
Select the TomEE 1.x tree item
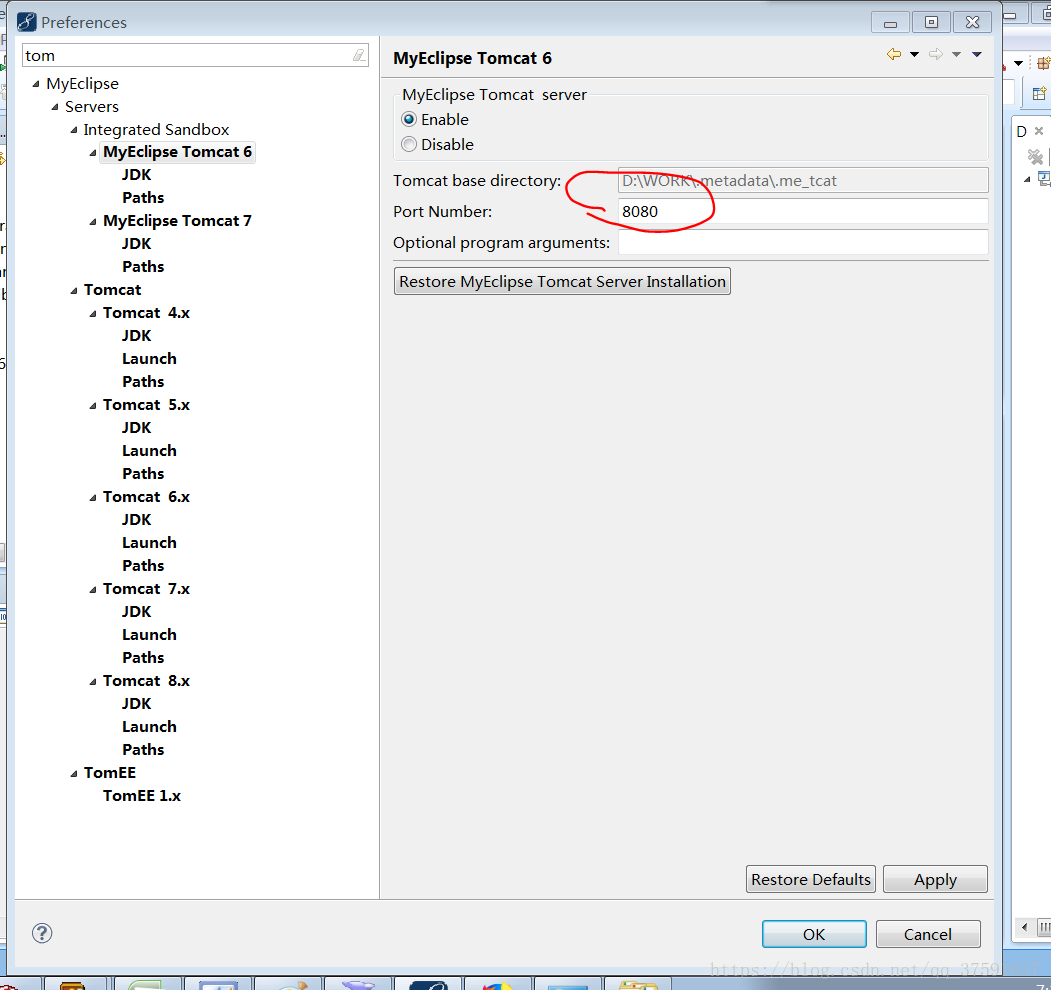pos(141,796)
